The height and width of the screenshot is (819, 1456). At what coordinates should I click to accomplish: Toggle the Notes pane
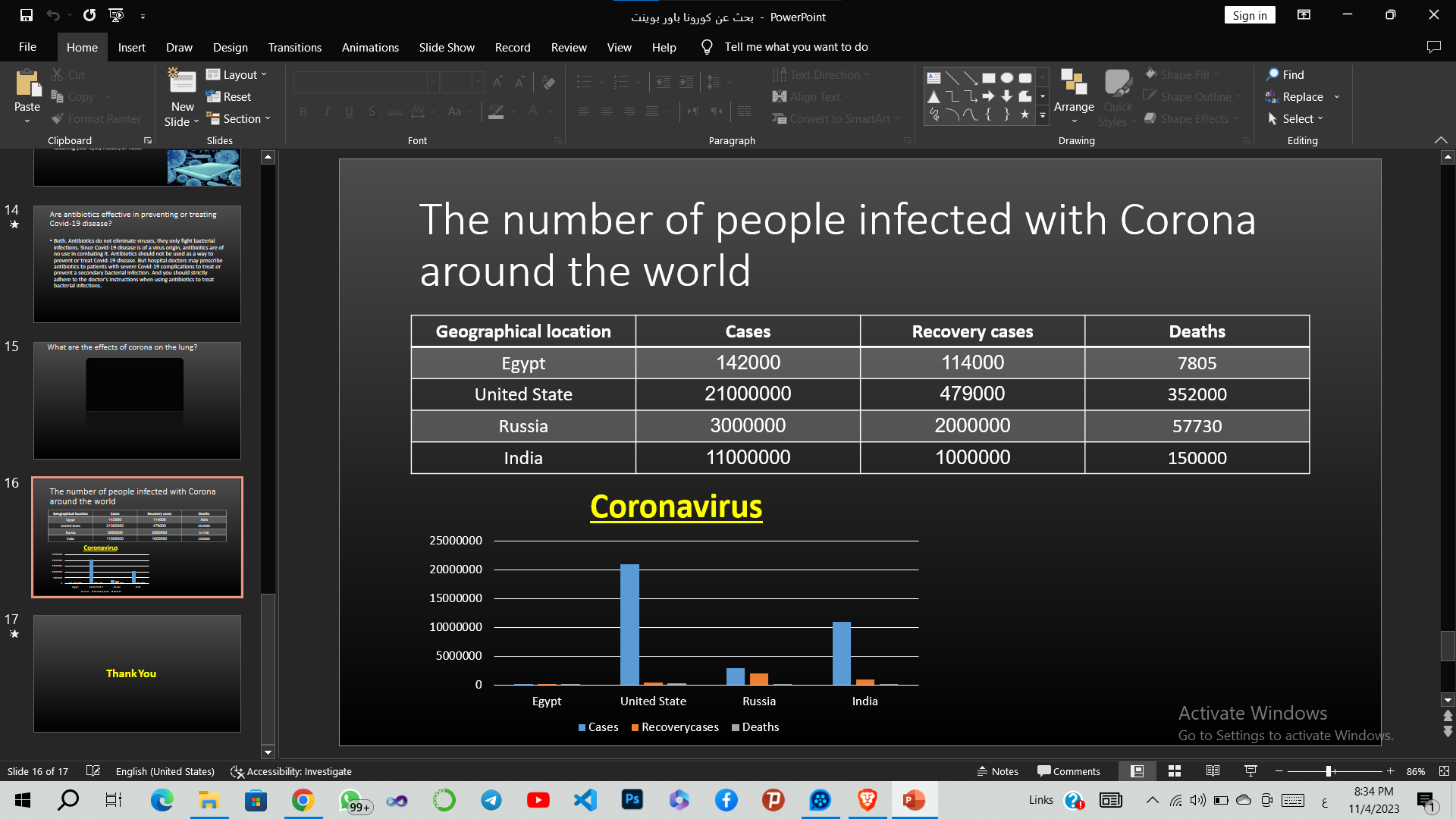pos(998,771)
